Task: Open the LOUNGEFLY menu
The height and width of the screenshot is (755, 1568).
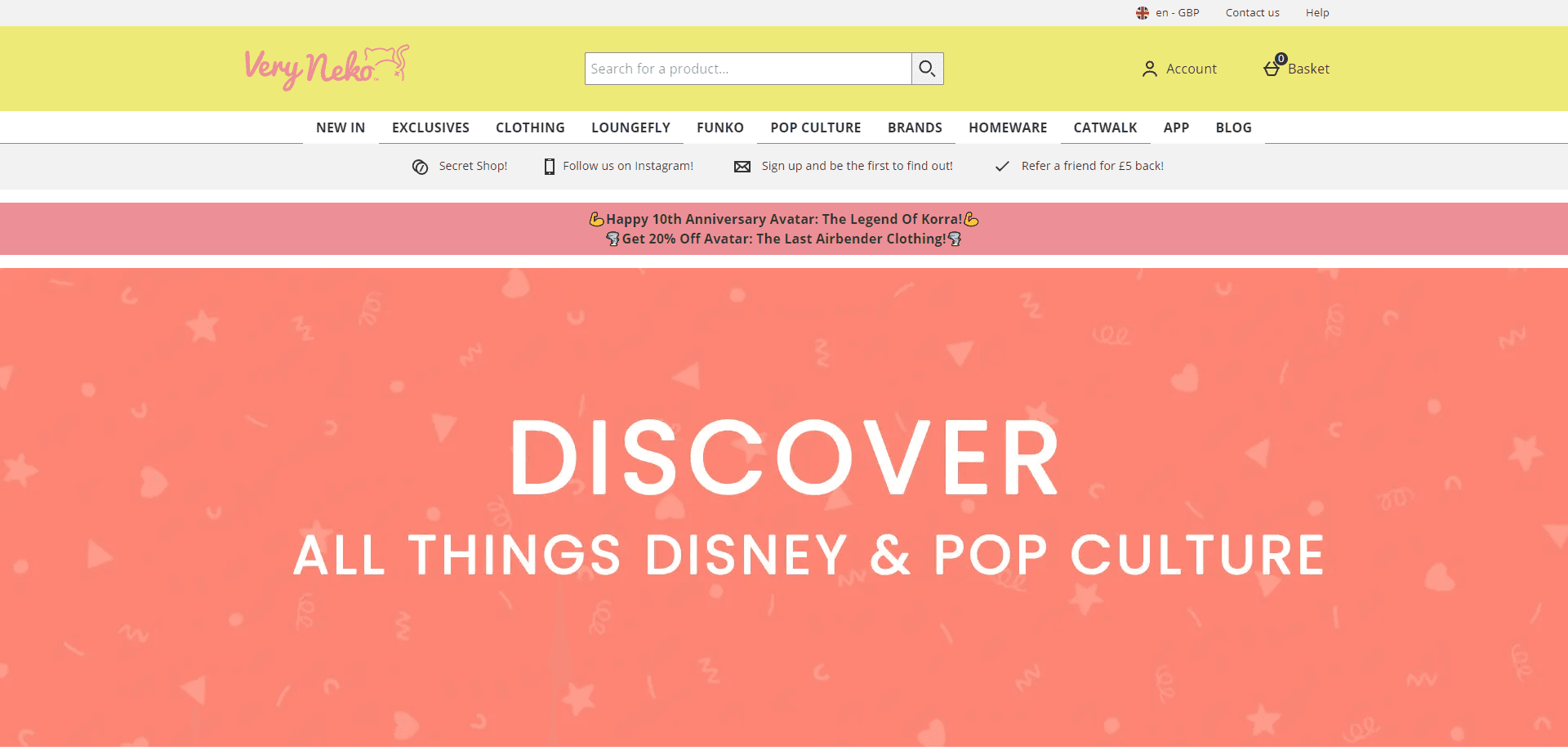Action: click(630, 127)
